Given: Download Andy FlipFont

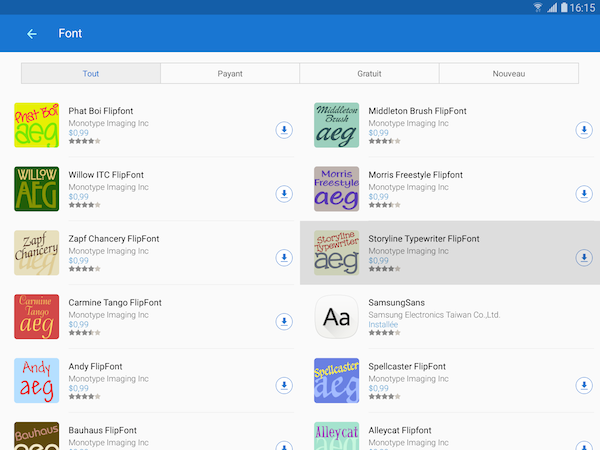Looking at the screenshot, I should click(x=284, y=385).
